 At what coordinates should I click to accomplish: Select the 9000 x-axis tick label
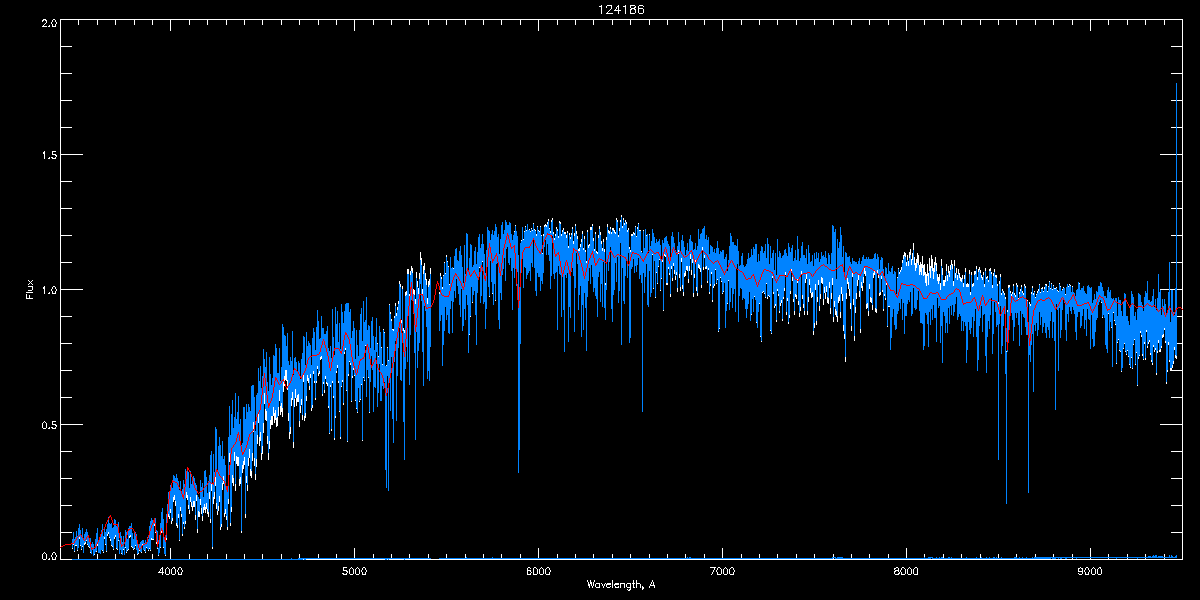point(1090,571)
